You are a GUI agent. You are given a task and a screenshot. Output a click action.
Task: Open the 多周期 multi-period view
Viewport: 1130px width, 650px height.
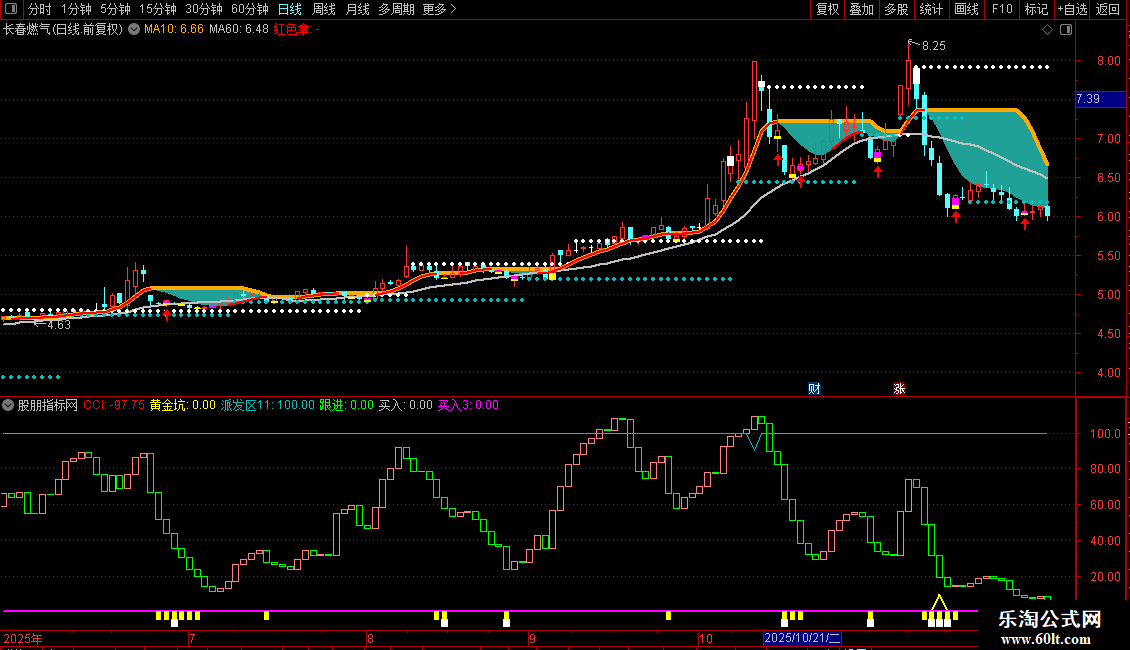pyautogui.click(x=396, y=9)
